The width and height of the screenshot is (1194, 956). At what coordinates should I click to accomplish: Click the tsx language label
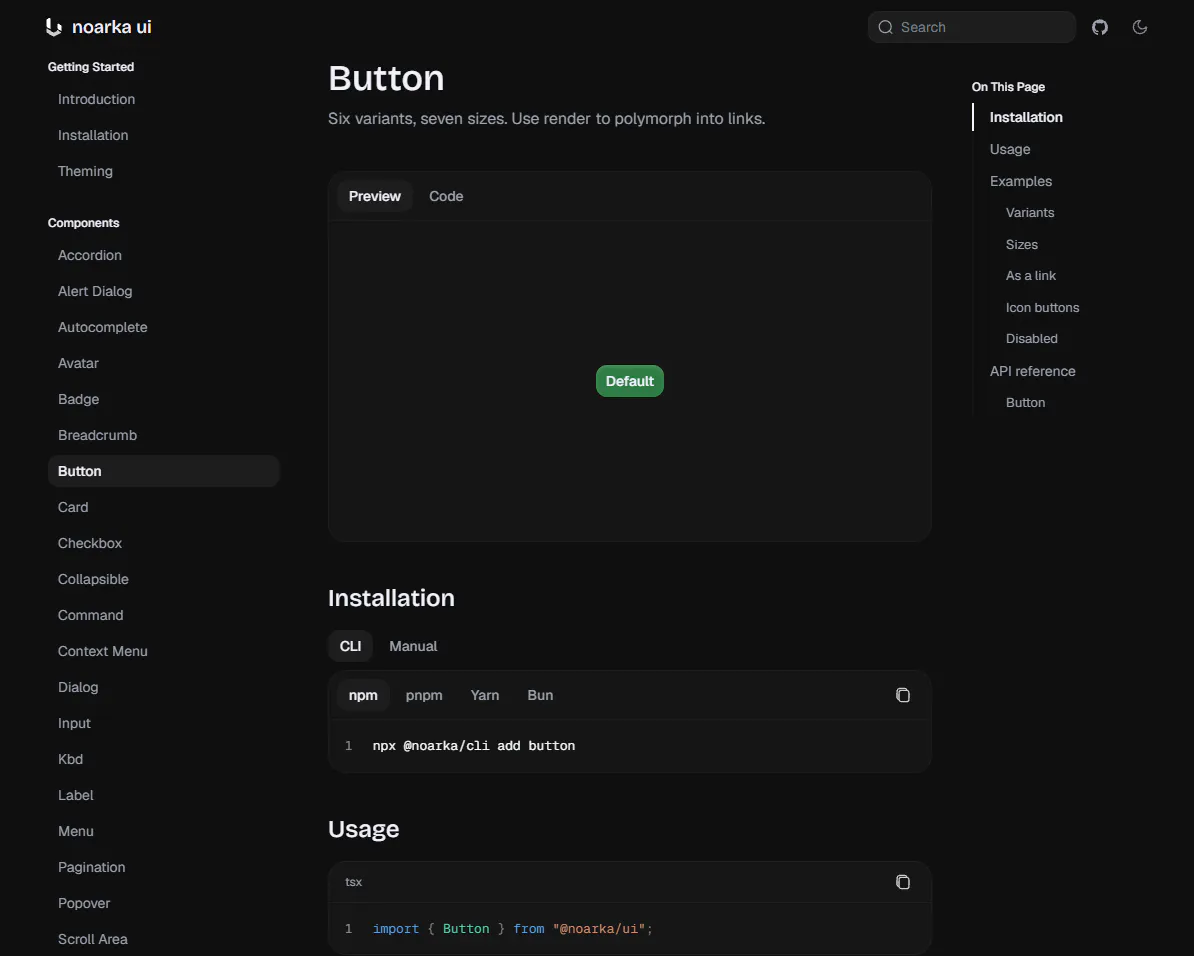[x=353, y=882]
